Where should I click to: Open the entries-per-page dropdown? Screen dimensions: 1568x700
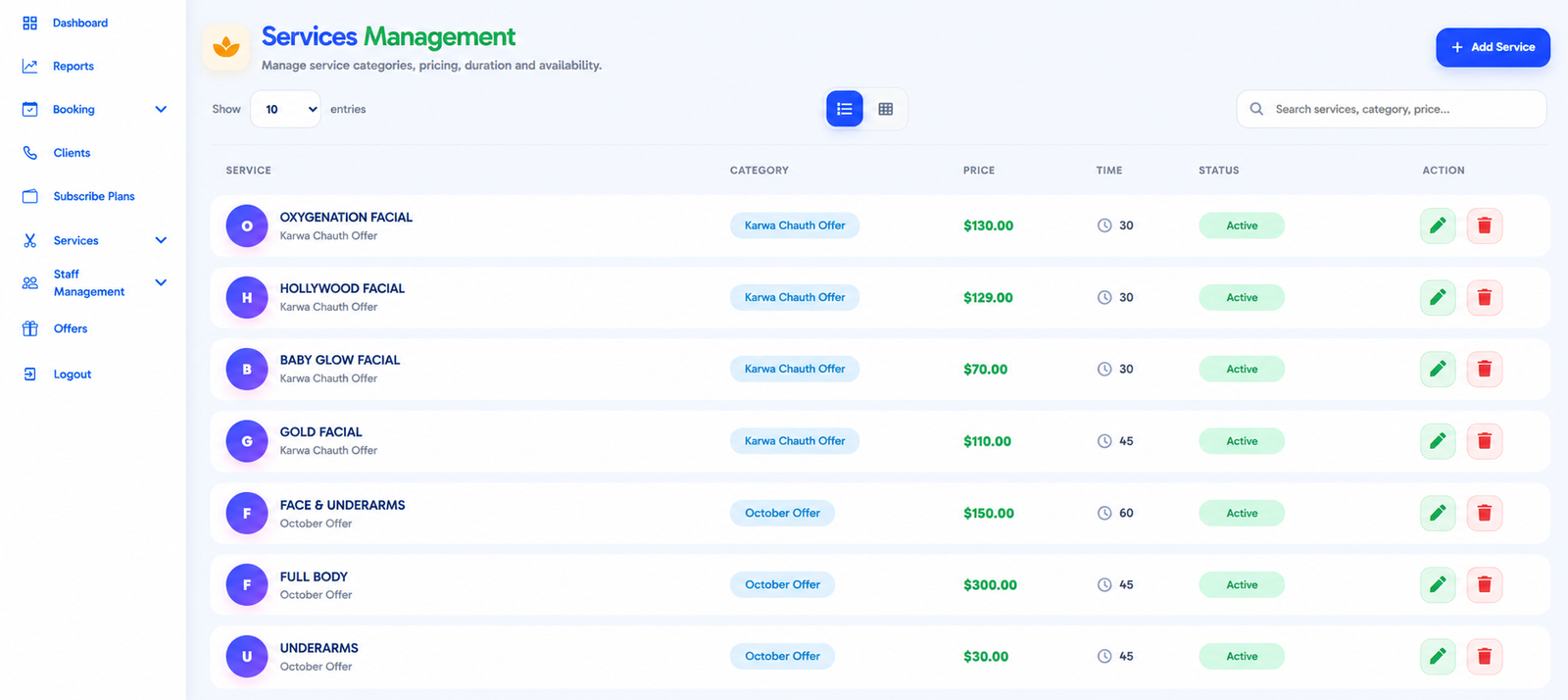[x=285, y=109]
